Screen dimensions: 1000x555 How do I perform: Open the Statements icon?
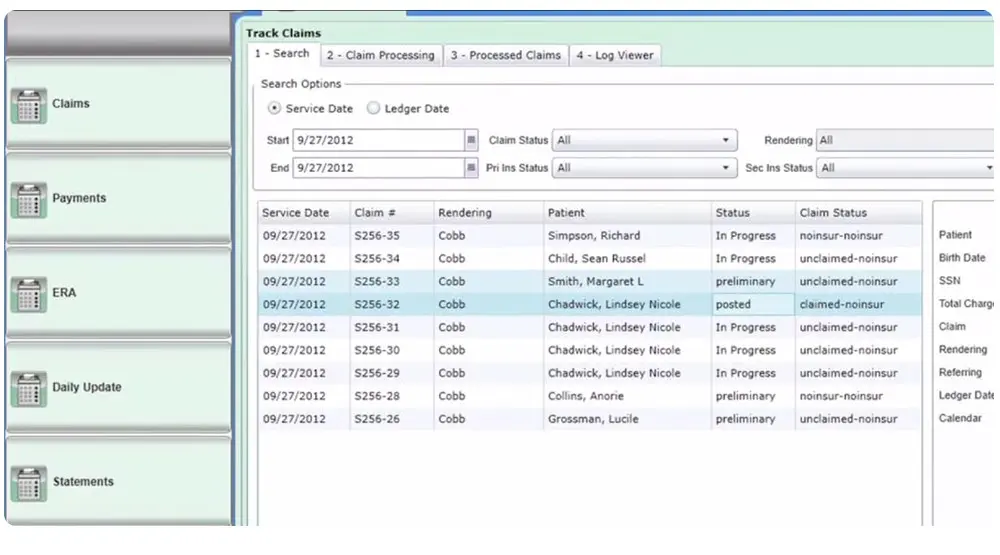tap(29, 483)
